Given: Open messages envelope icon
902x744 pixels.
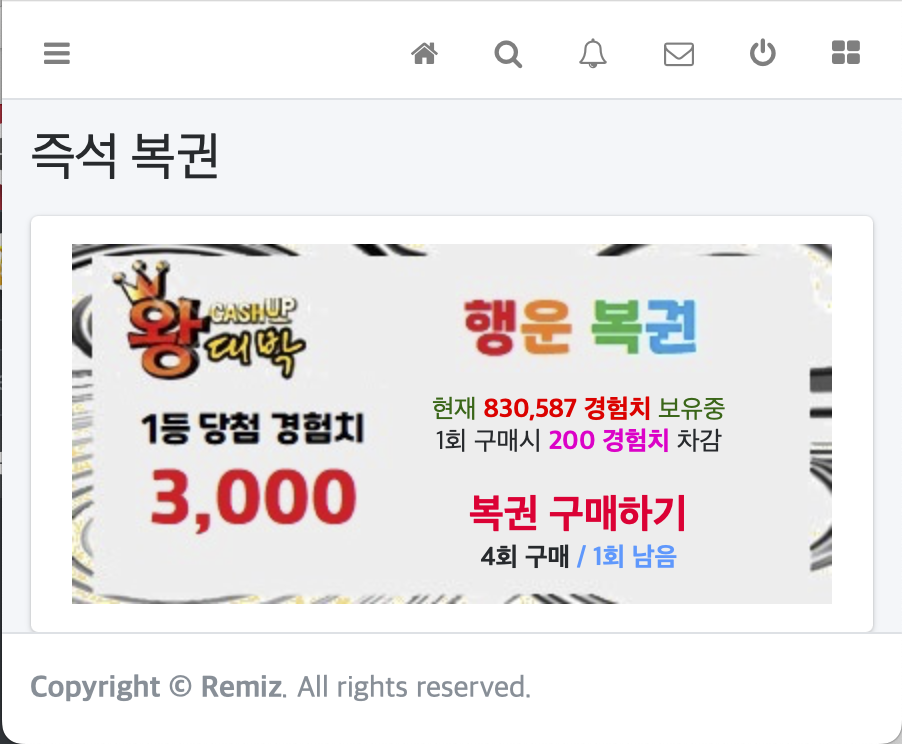Looking at the screenshot, I should [x=679, y=55].
